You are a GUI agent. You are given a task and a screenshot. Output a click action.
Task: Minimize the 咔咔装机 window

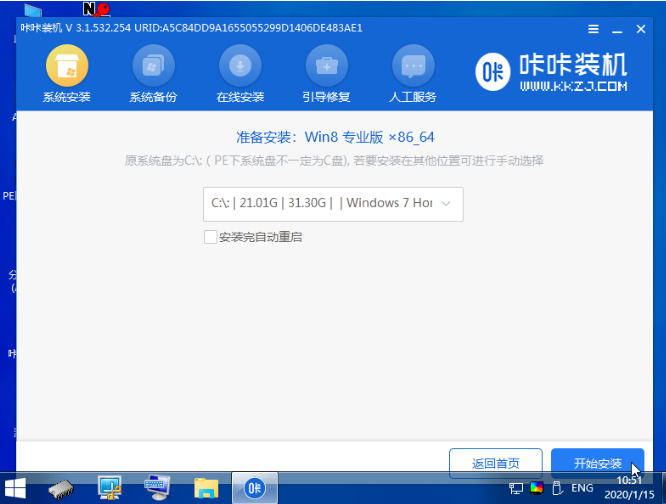615,30
